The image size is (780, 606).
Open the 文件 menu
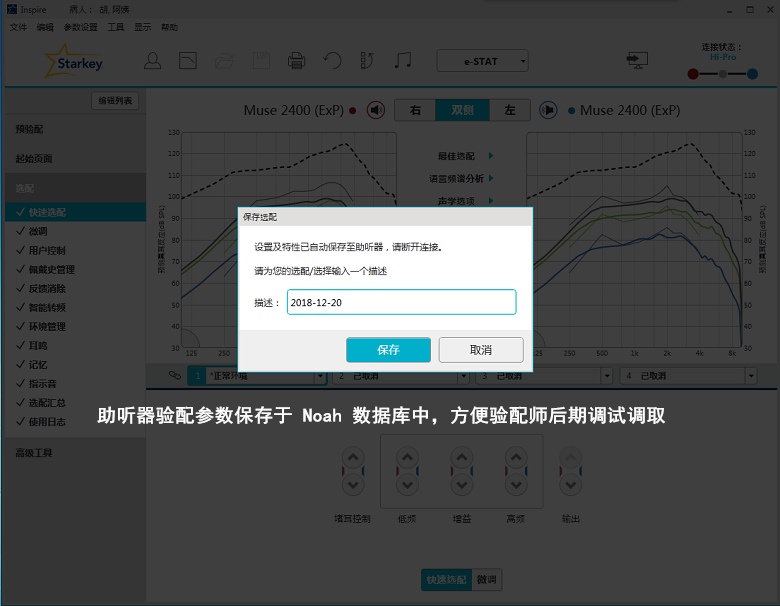point(18,27)
